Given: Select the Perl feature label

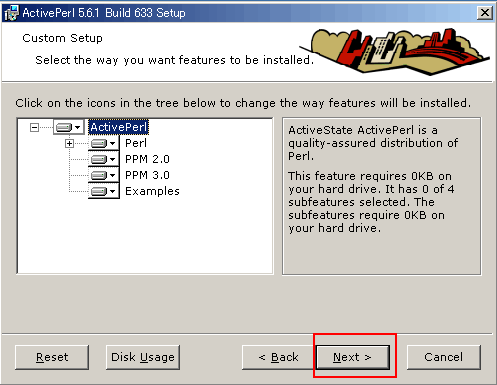Looking at the screenshot, I should (136, 143).
